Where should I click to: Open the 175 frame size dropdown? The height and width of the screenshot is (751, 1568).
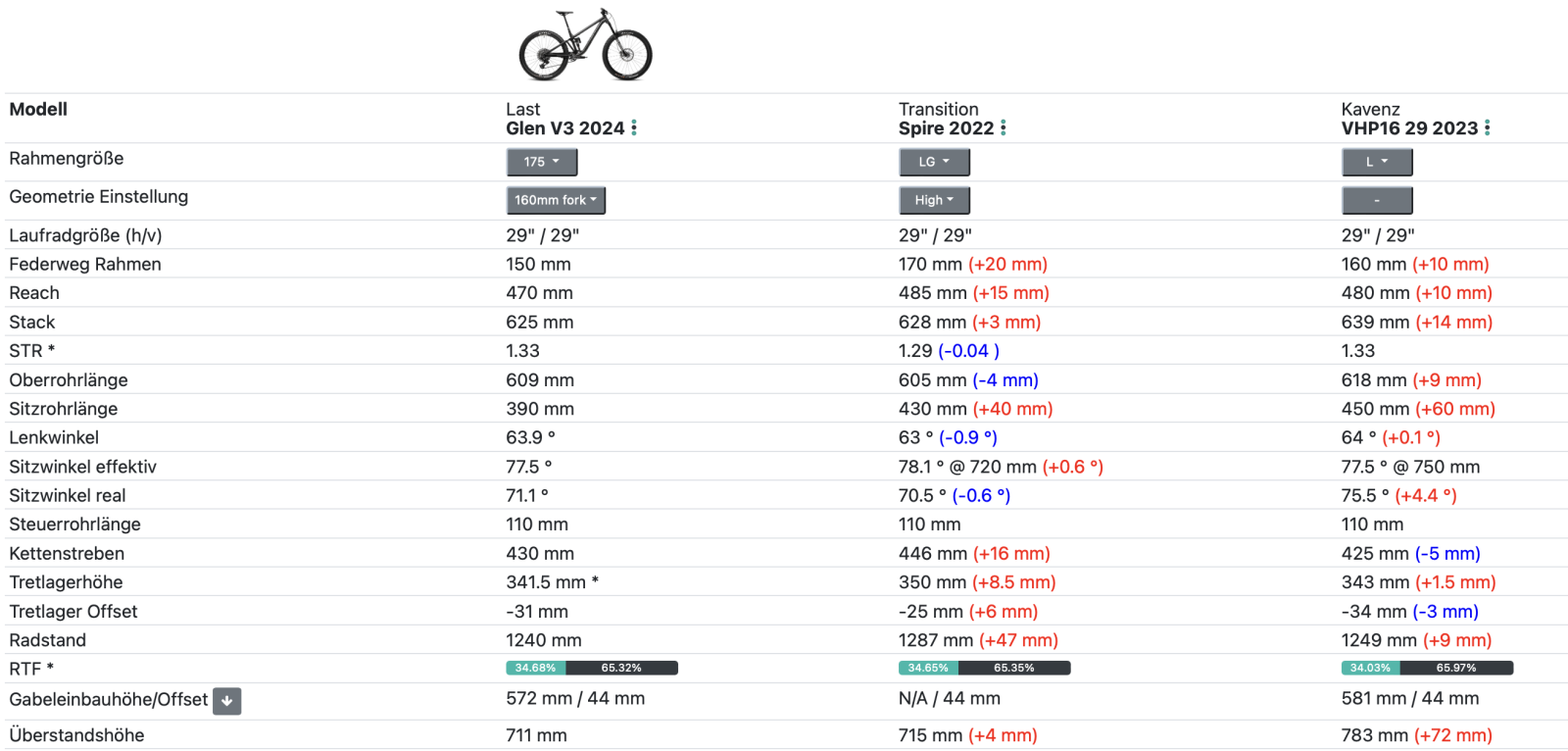click(541, 162)
